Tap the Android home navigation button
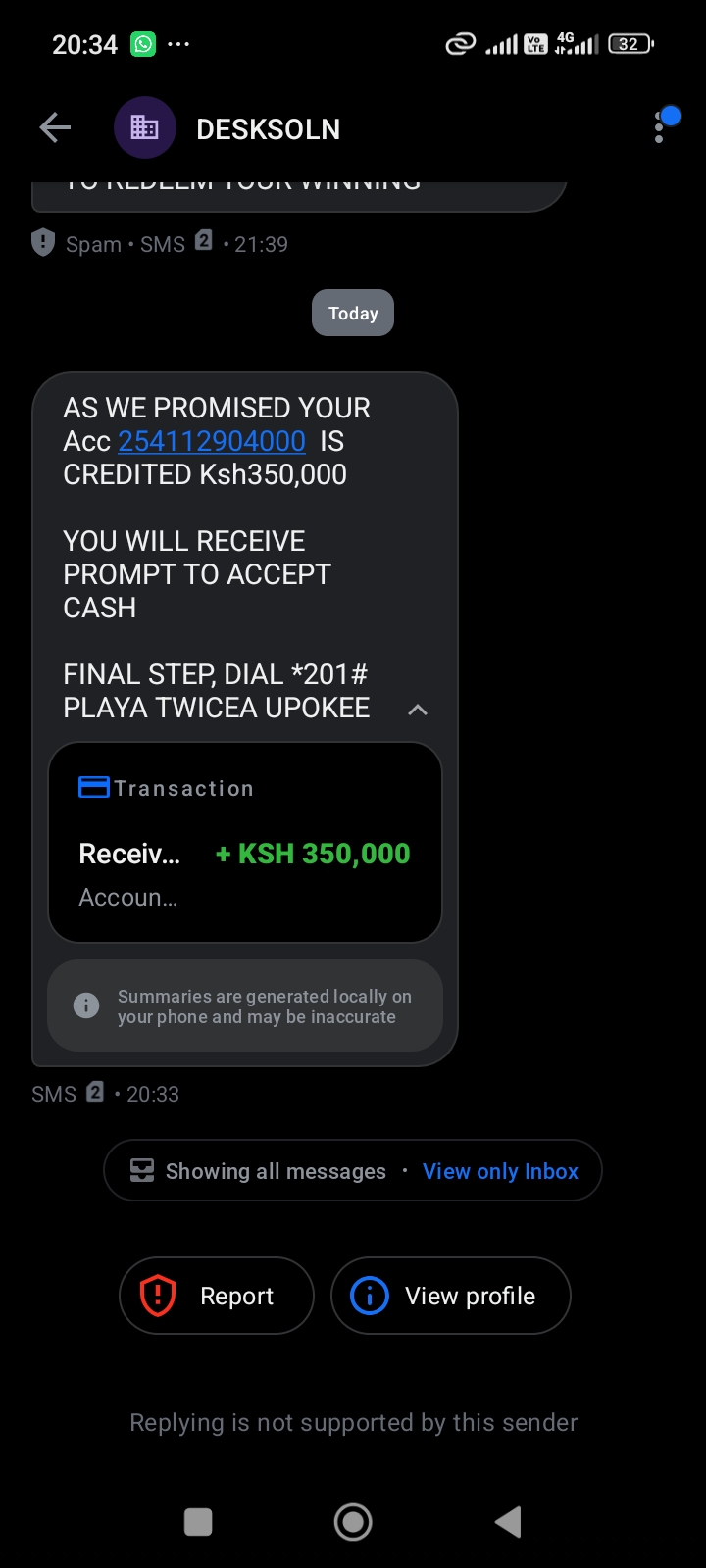The height and width of the screenshot is (1568, 706). [353, 1522]
